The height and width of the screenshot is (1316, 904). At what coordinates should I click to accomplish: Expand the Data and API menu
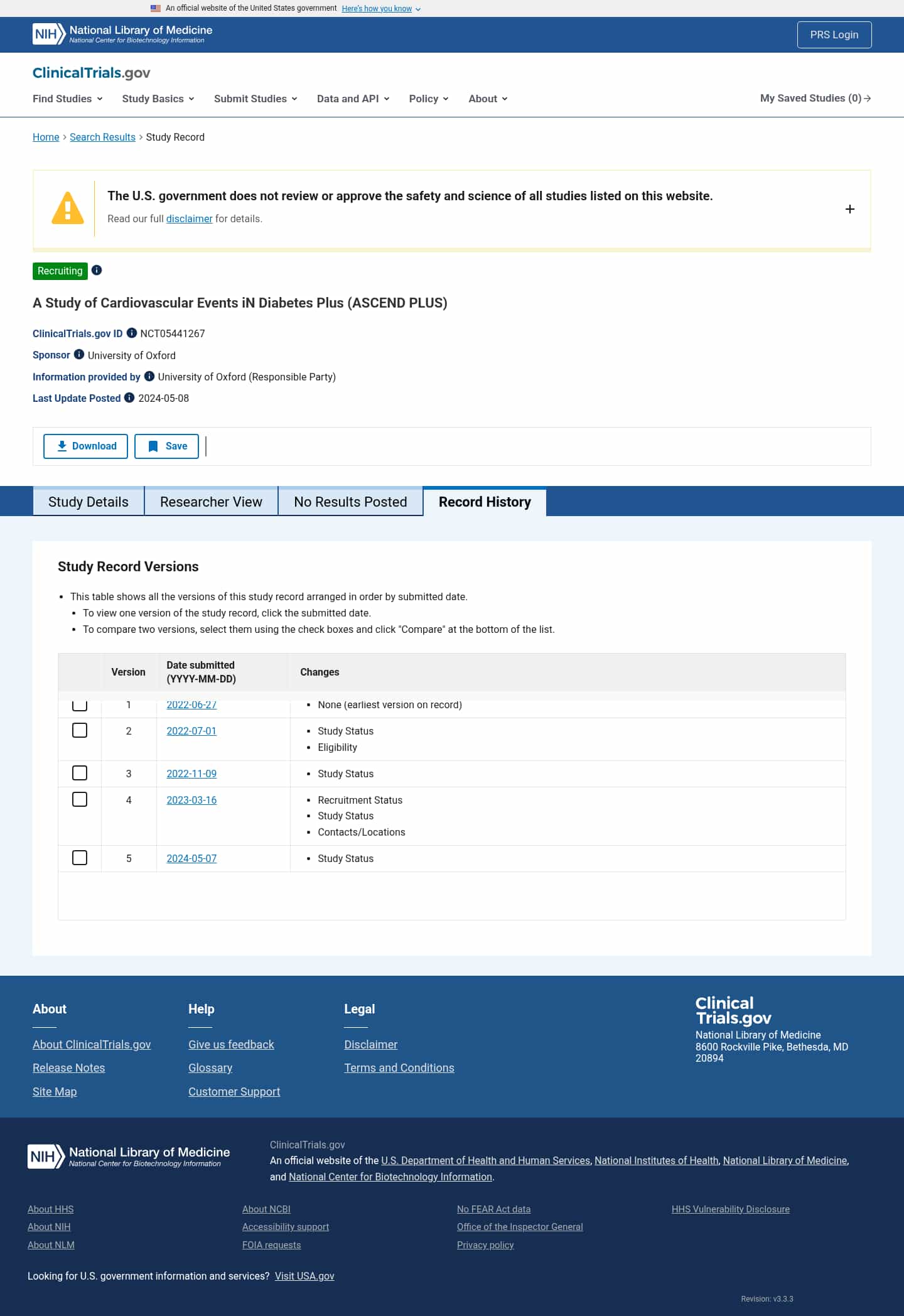[353, 99]
